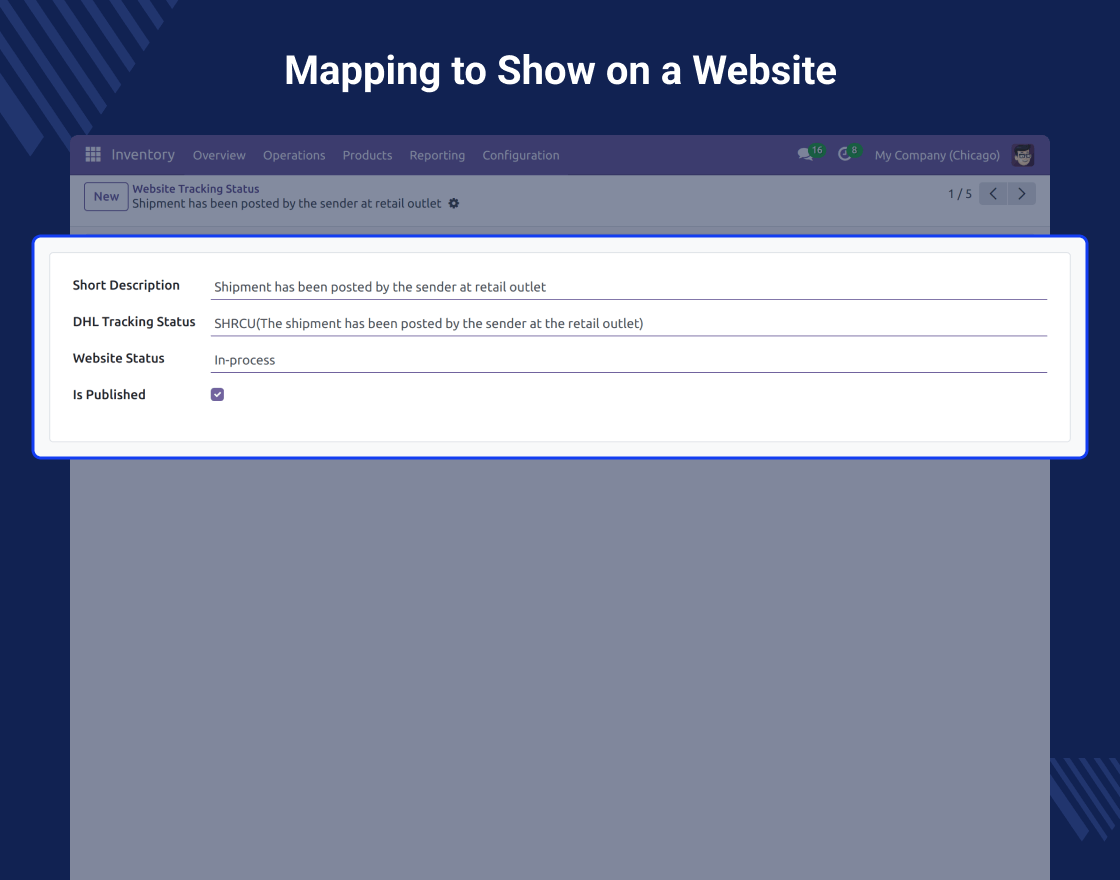Screen dimensions: 1120x880
Task: Open the Overview menu item
Action: [219, 155]
